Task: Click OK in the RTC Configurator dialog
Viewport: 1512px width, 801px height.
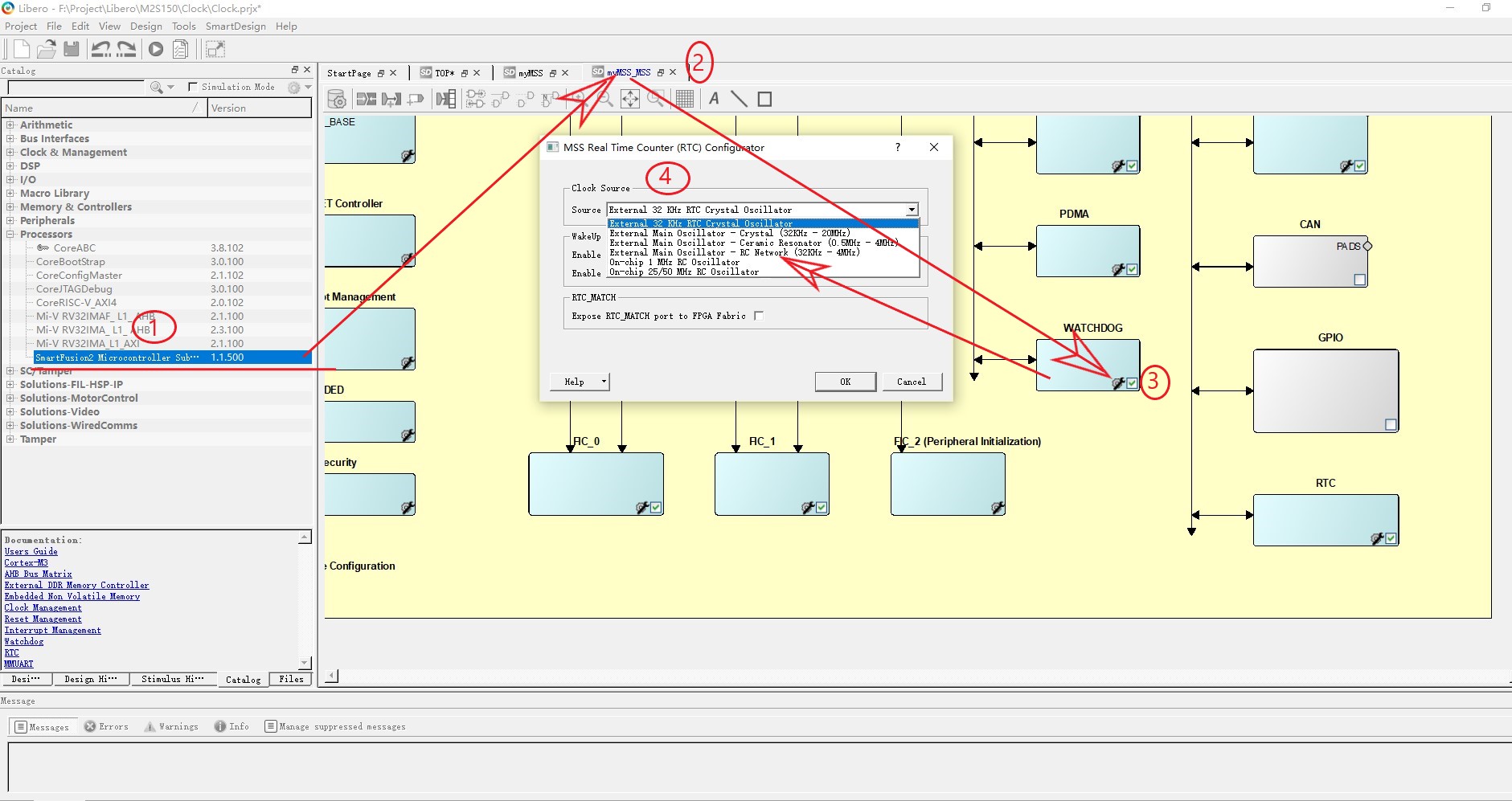Action: tap(845, 382)
